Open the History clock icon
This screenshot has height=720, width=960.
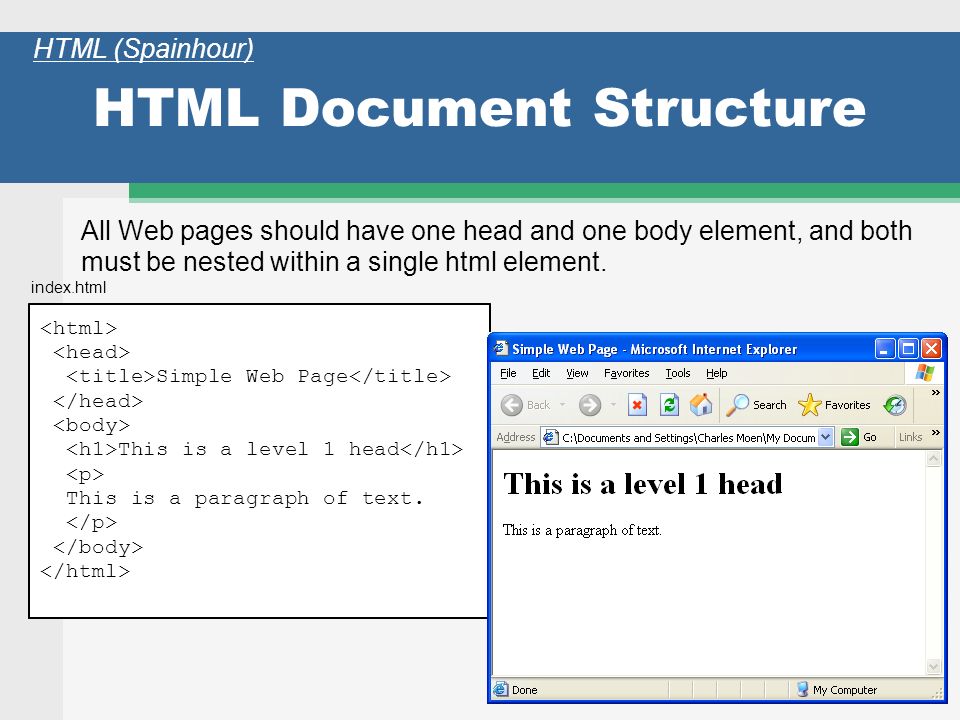(895, 405)
